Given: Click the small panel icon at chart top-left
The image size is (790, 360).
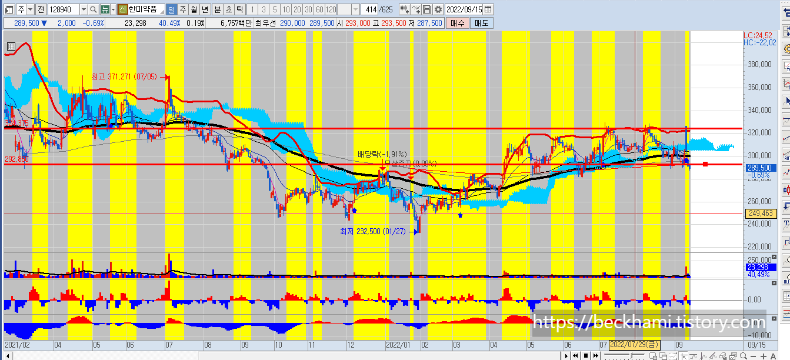Looking at the screenshot, I should 11,47.
